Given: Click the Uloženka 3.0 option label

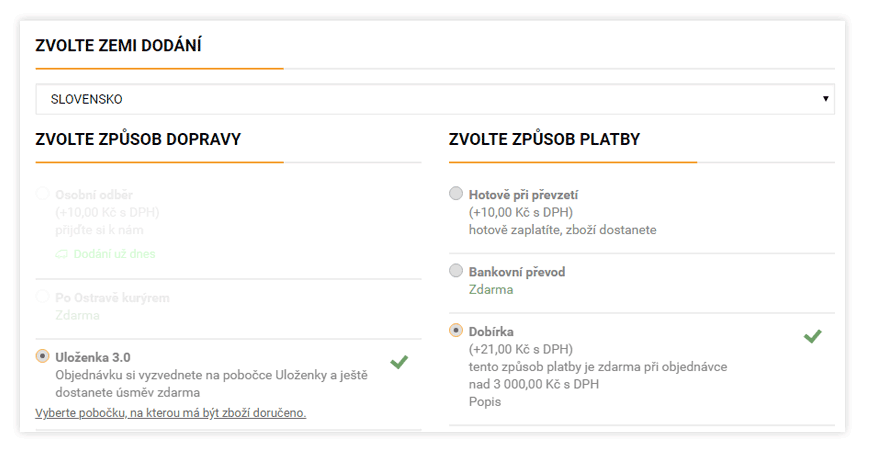Looking at the screenshot, I should tap(93, 357).
